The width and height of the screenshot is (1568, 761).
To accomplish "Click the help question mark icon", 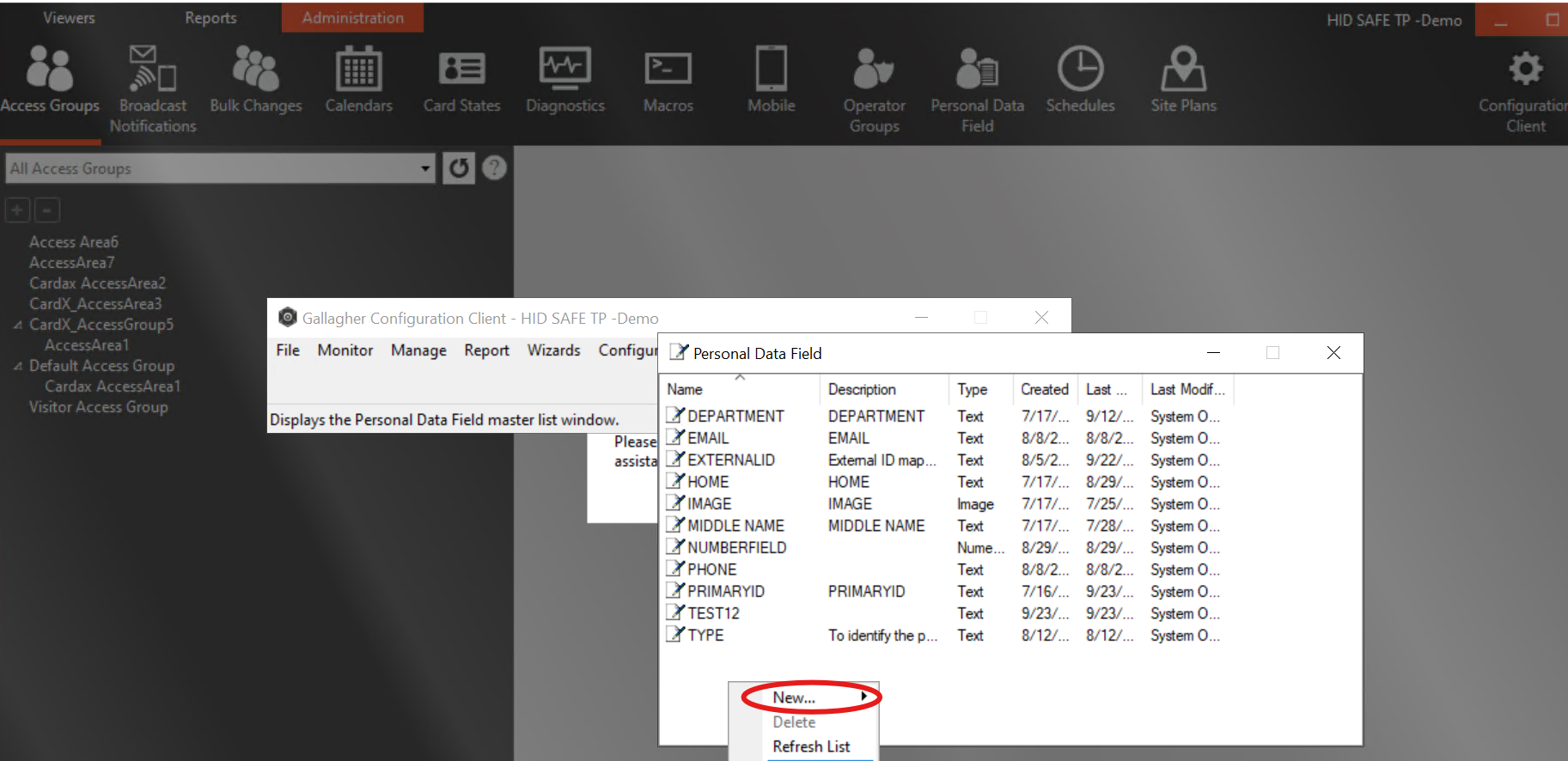I will click(494, 167).
